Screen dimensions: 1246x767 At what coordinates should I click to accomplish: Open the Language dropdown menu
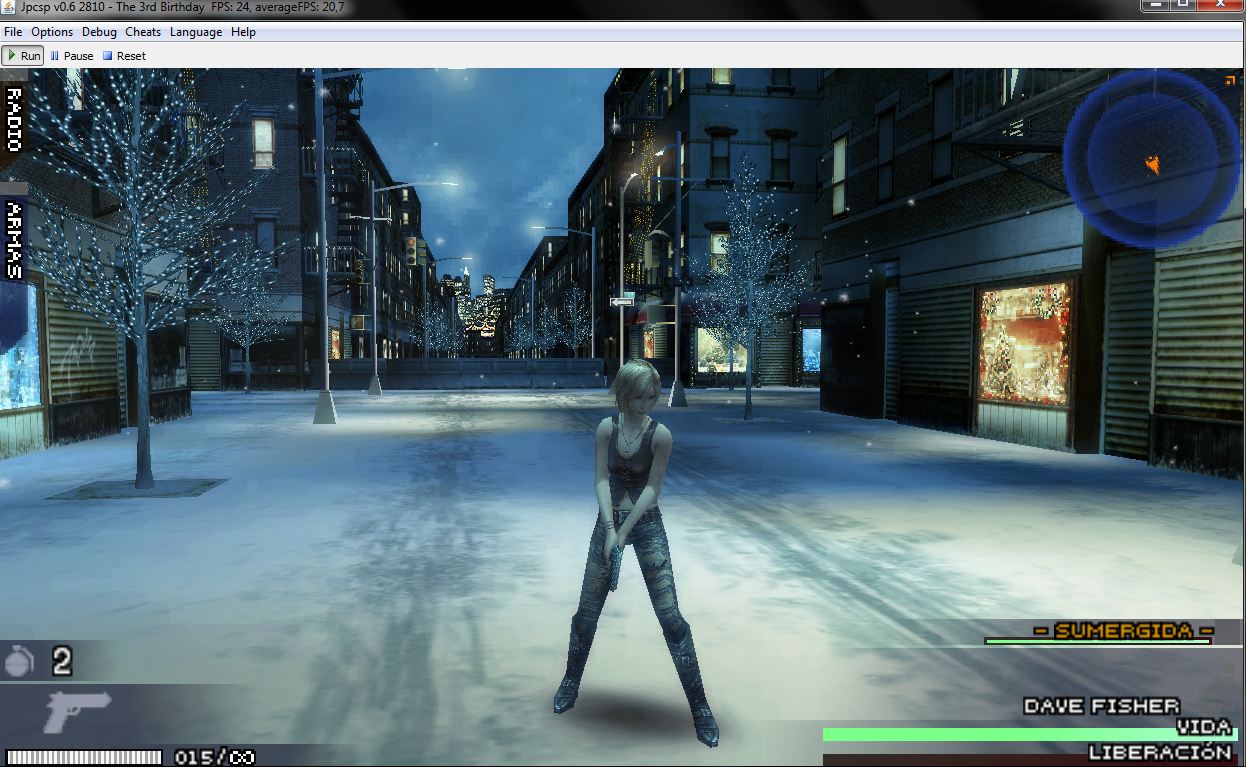click(196, 32)
